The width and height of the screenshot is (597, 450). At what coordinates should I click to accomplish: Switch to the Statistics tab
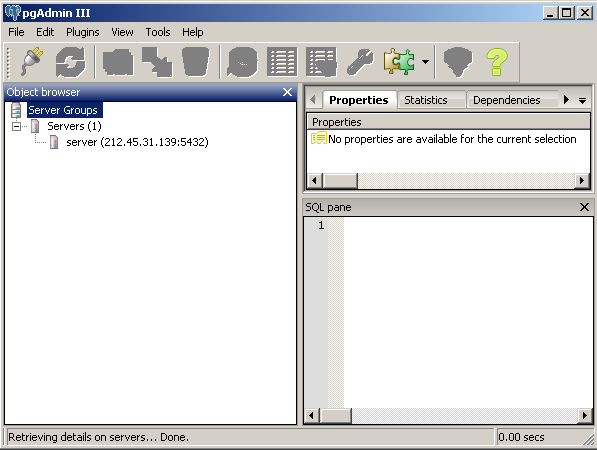coord(426,100)
